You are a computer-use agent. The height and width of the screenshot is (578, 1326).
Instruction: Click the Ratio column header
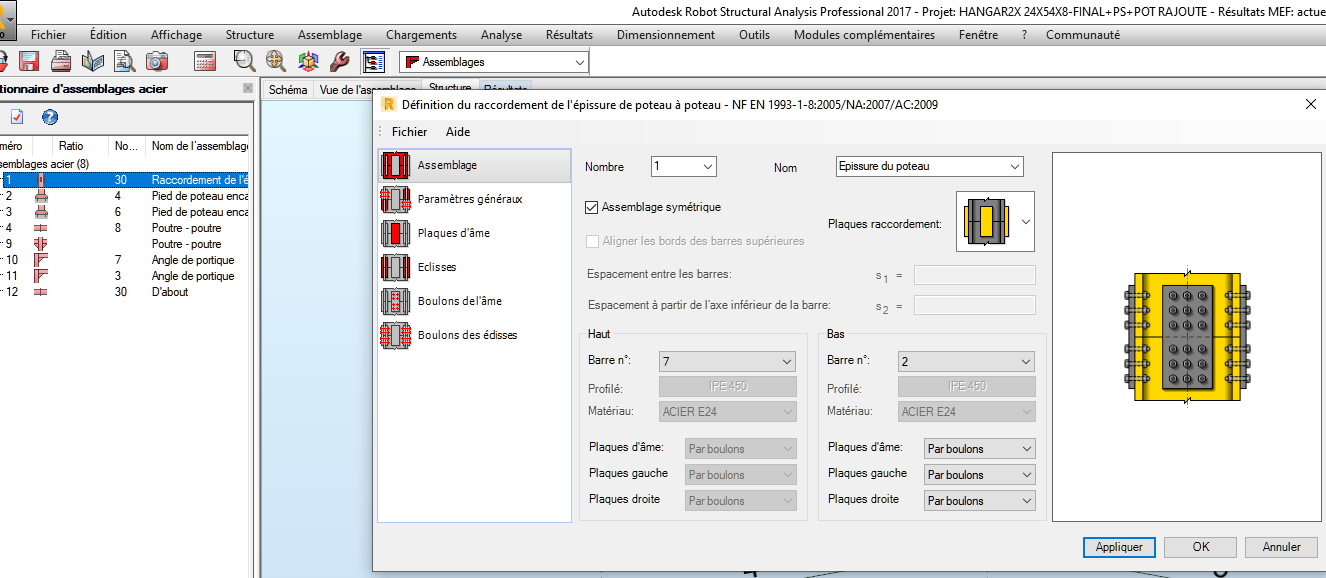coord(71,146)
